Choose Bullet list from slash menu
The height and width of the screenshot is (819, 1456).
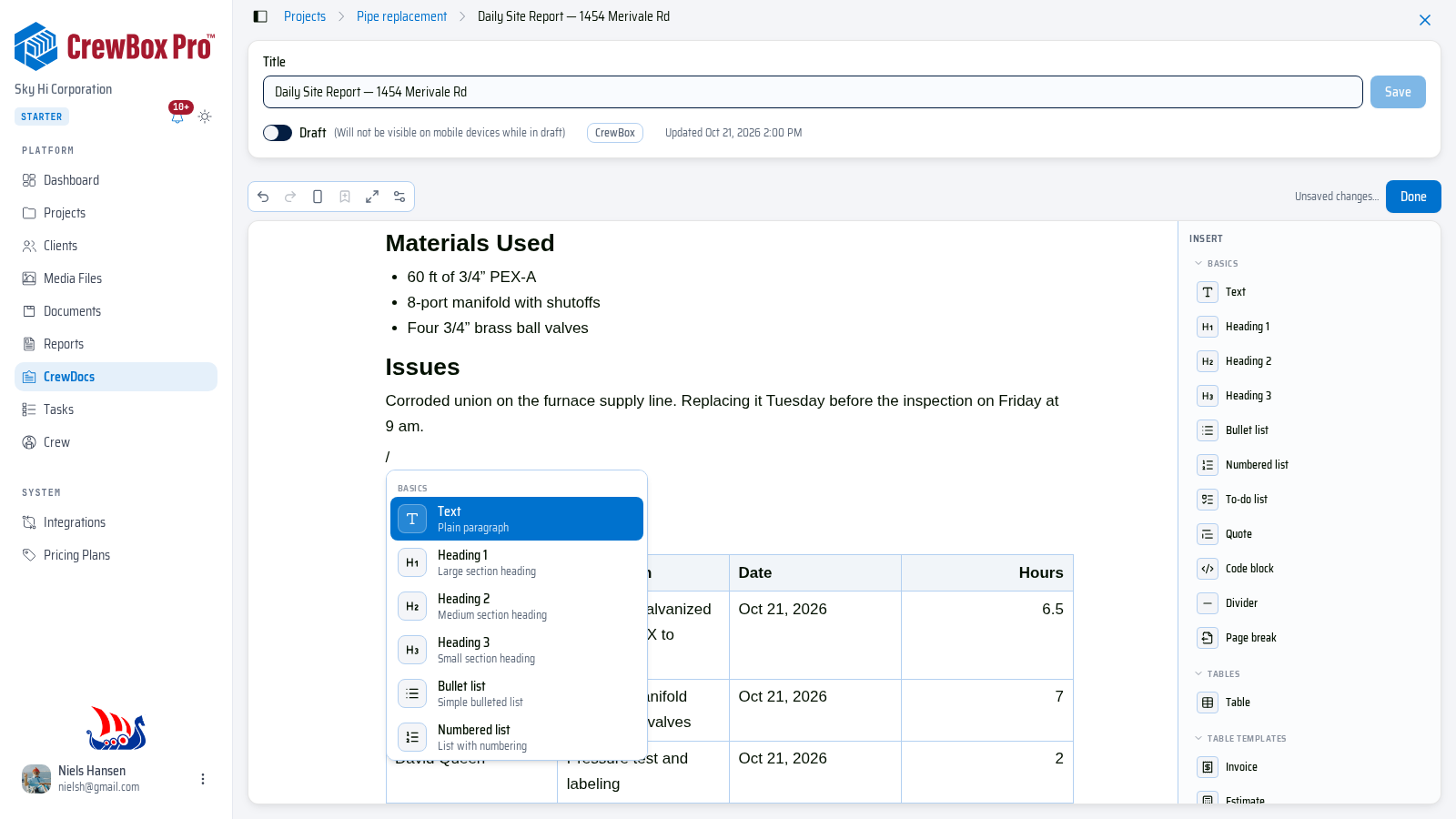pyautogui.click(x=517, y=693)
